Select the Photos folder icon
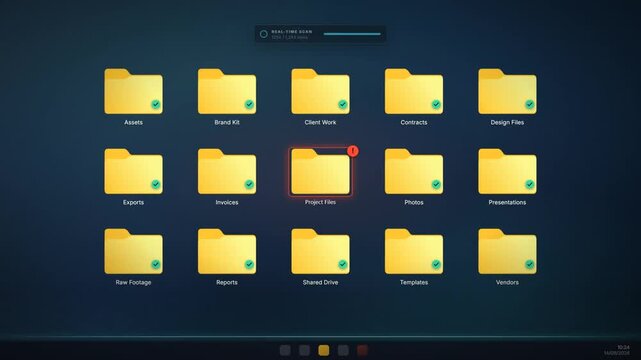This screenshot has width=641, height=360. pos(414,171)
